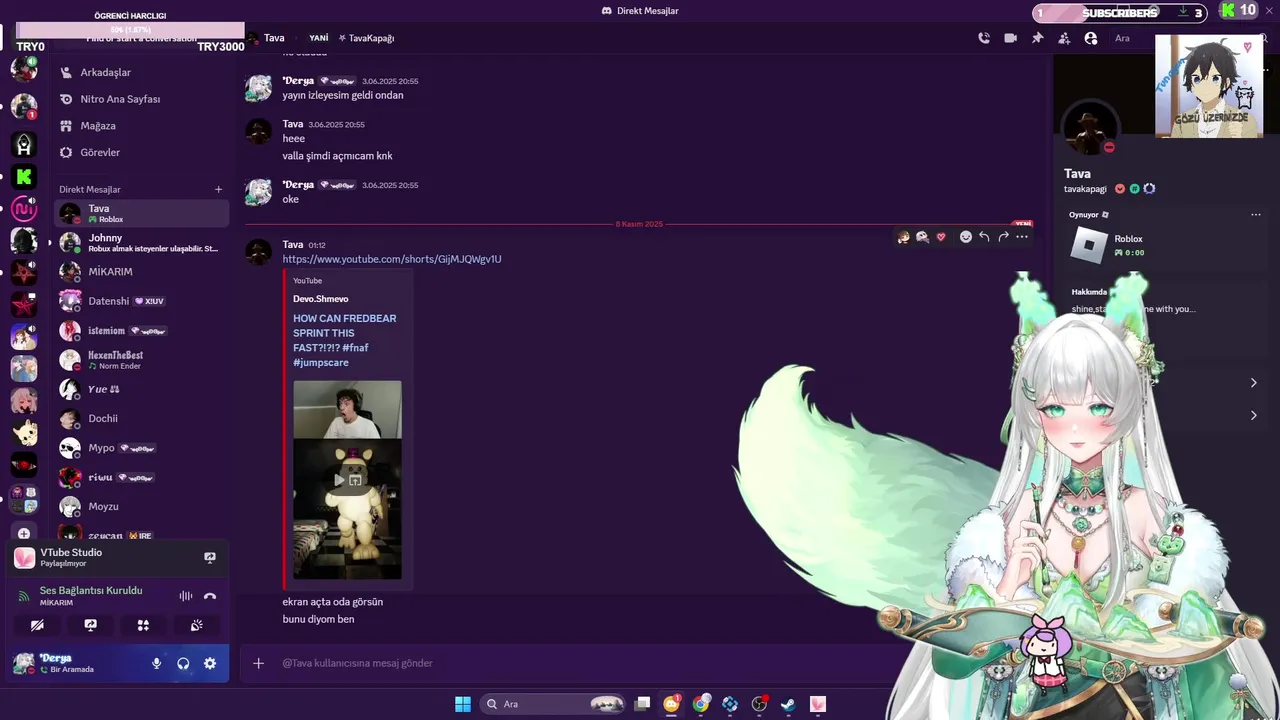Open soundboard in voice panel

197,625
